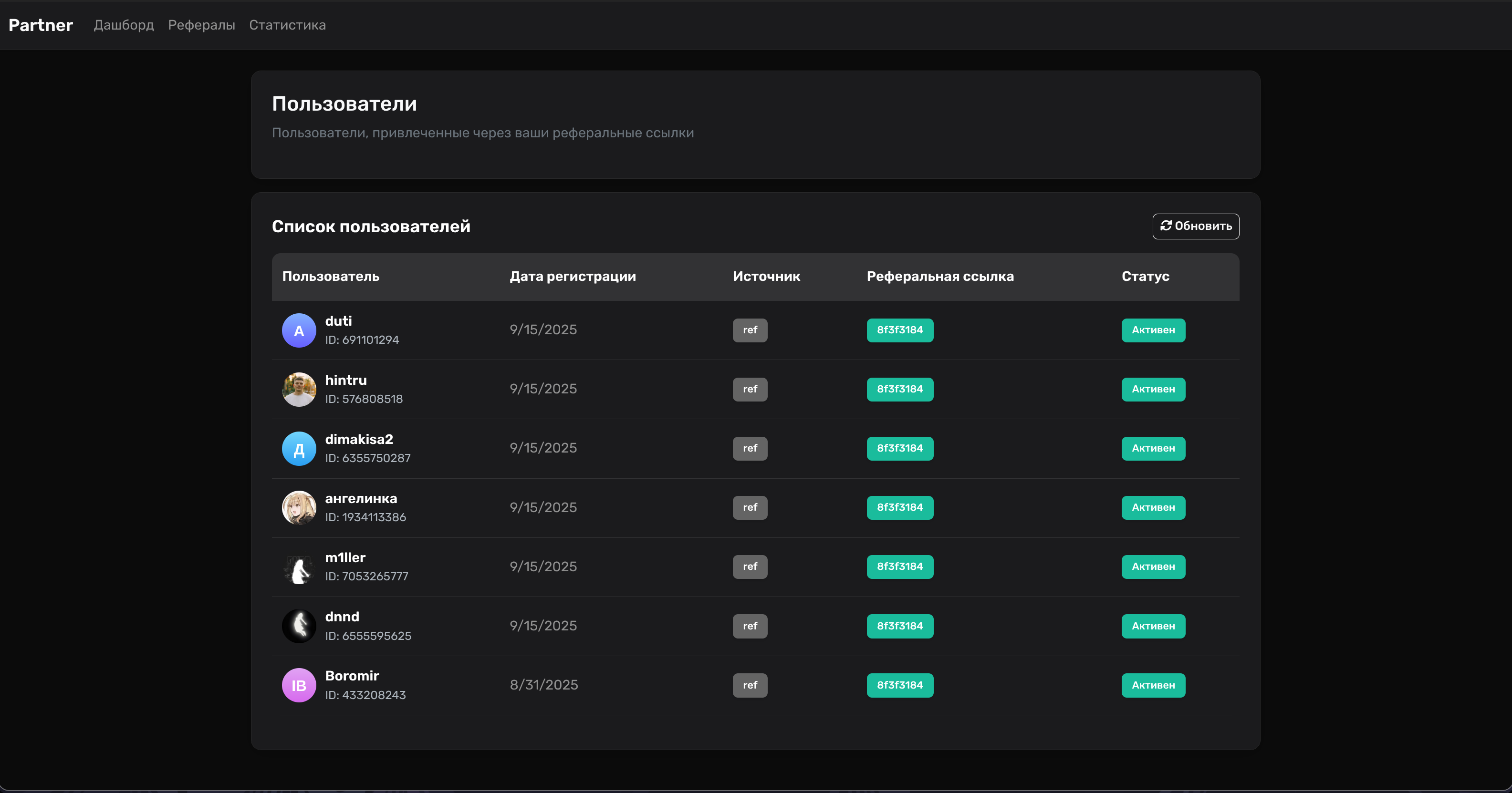Click the Активен status badge for Boromir

(x=1153, y=685)
